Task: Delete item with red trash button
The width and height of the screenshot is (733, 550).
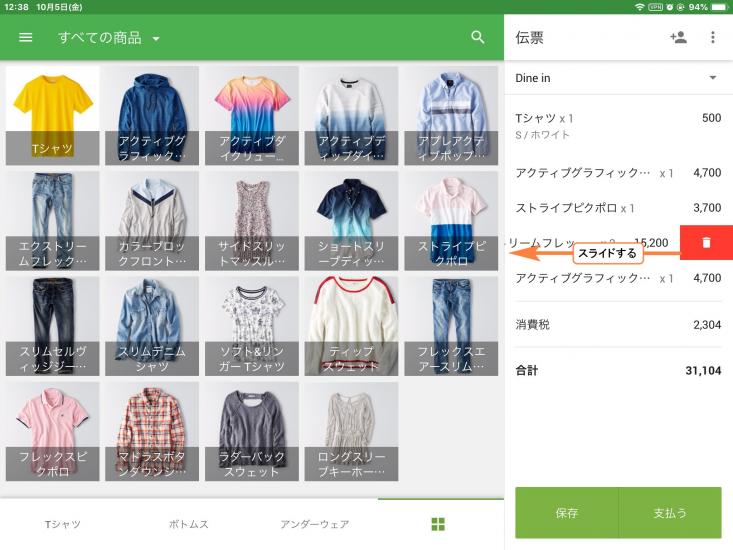Action: click(x=706, y=243)
